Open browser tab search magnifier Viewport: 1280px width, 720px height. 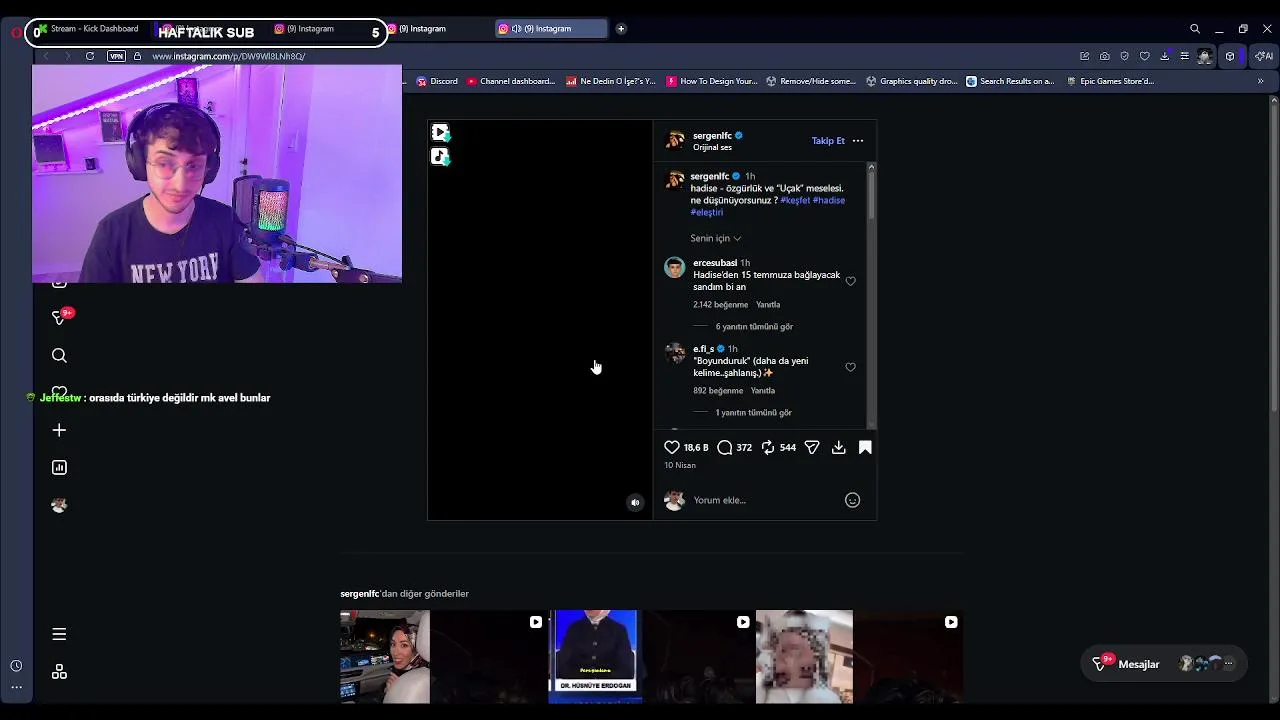pos(1195,29)
